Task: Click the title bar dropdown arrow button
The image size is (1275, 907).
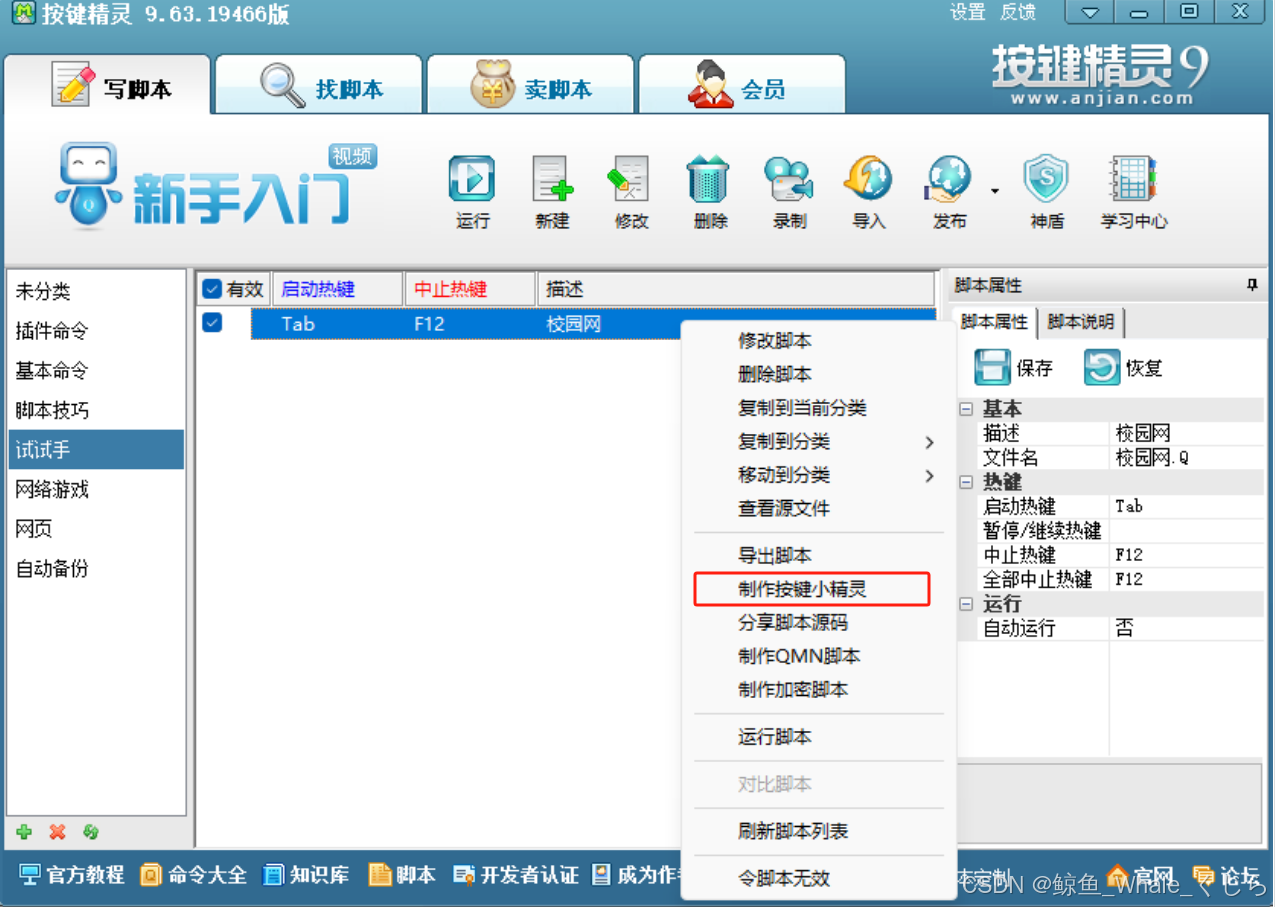Action: 1090,13
